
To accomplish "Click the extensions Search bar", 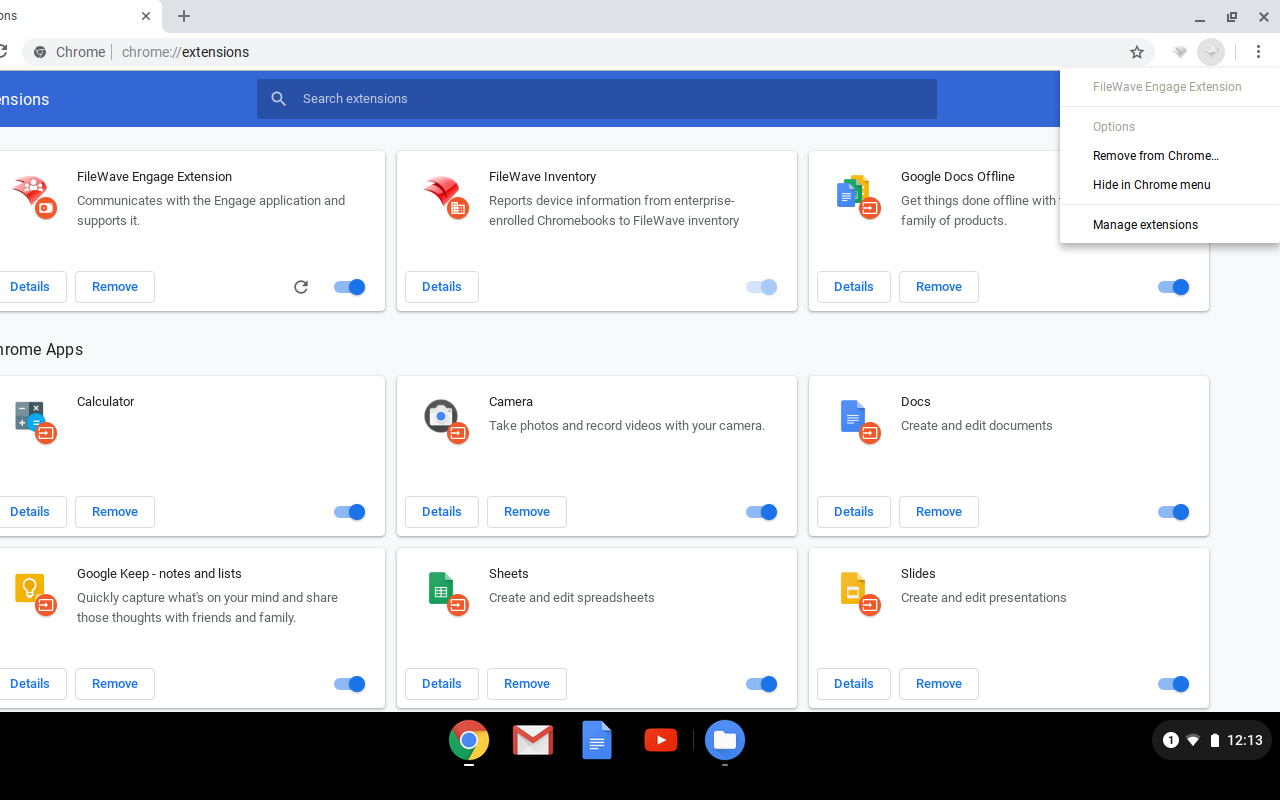I will (x=596, y=98).
